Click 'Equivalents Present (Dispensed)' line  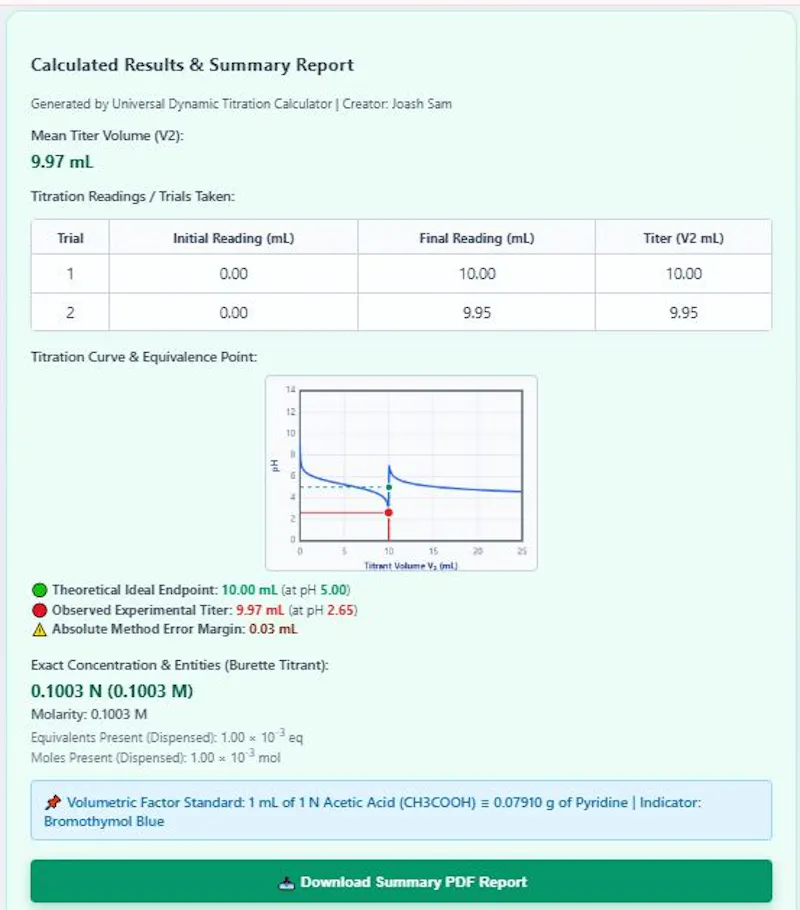click(167, 736)
